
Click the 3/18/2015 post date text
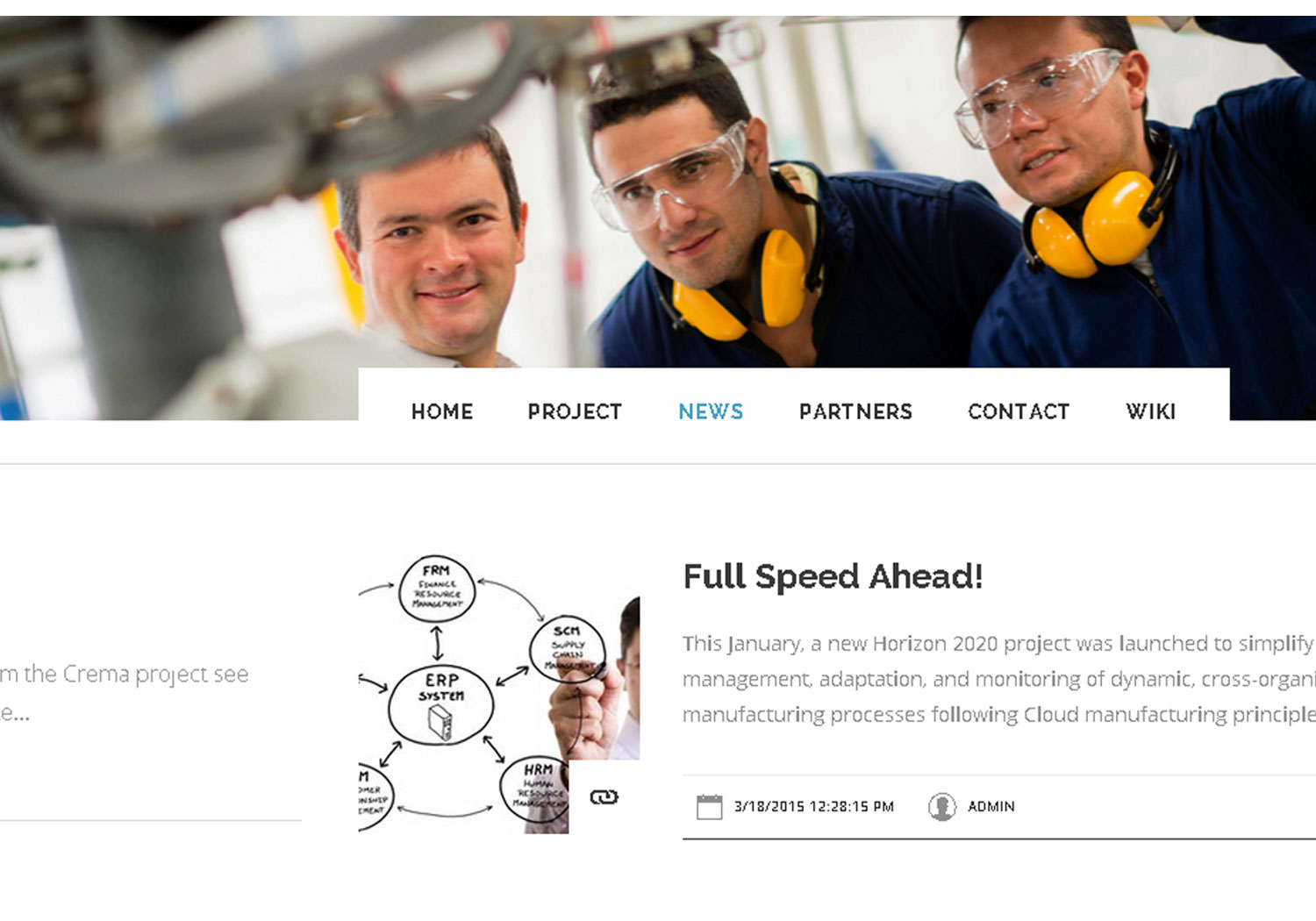tap(813, 806)
